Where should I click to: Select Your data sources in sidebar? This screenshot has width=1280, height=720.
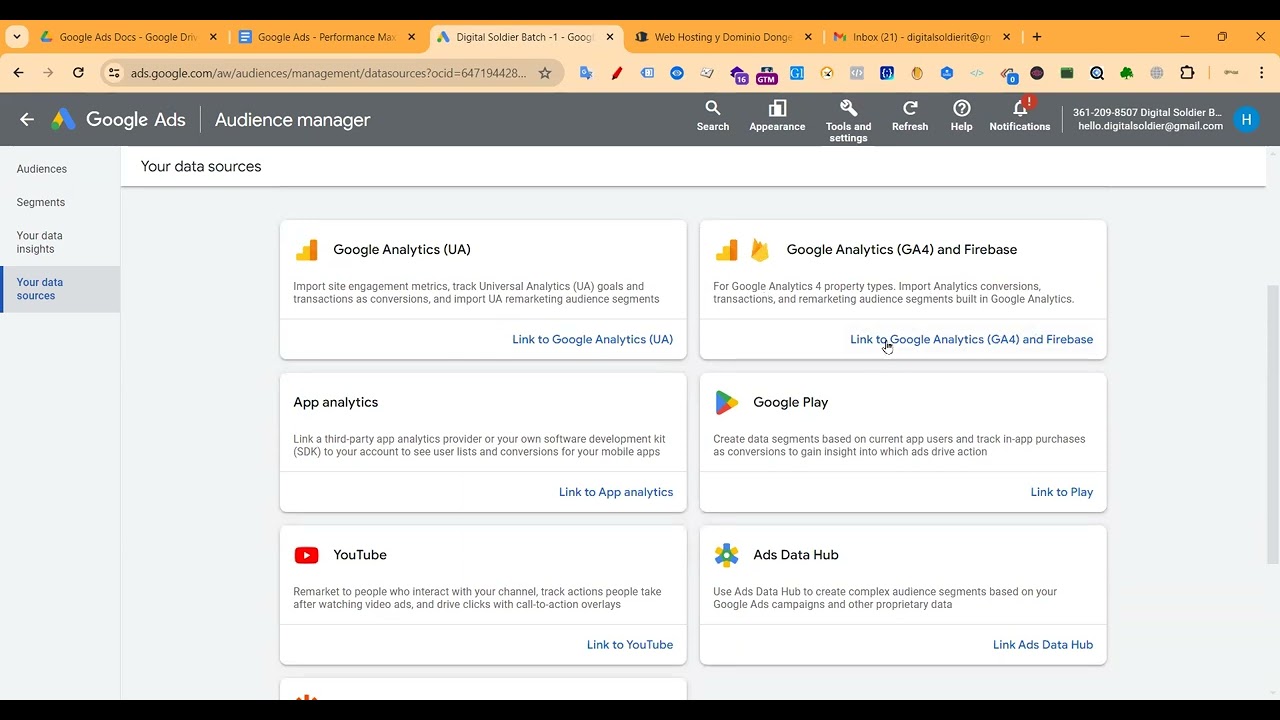(x=60, y=289)
